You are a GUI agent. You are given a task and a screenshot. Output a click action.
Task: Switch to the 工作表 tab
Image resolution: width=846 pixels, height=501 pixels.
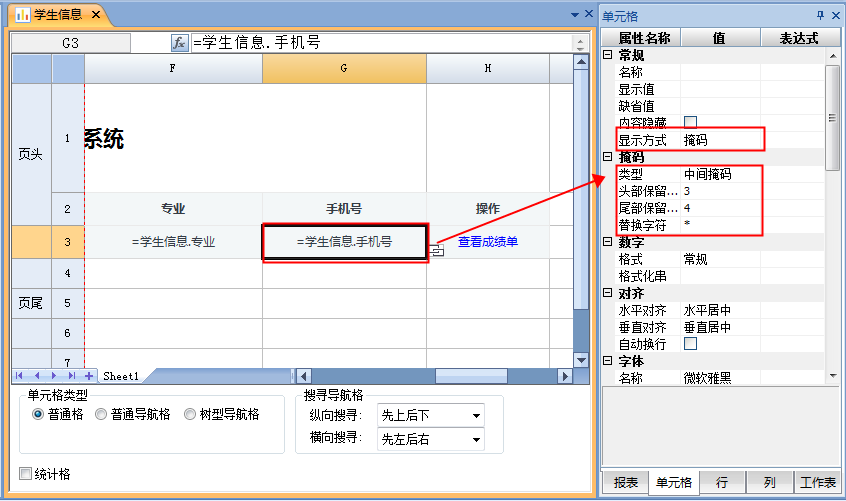point(817,482)
